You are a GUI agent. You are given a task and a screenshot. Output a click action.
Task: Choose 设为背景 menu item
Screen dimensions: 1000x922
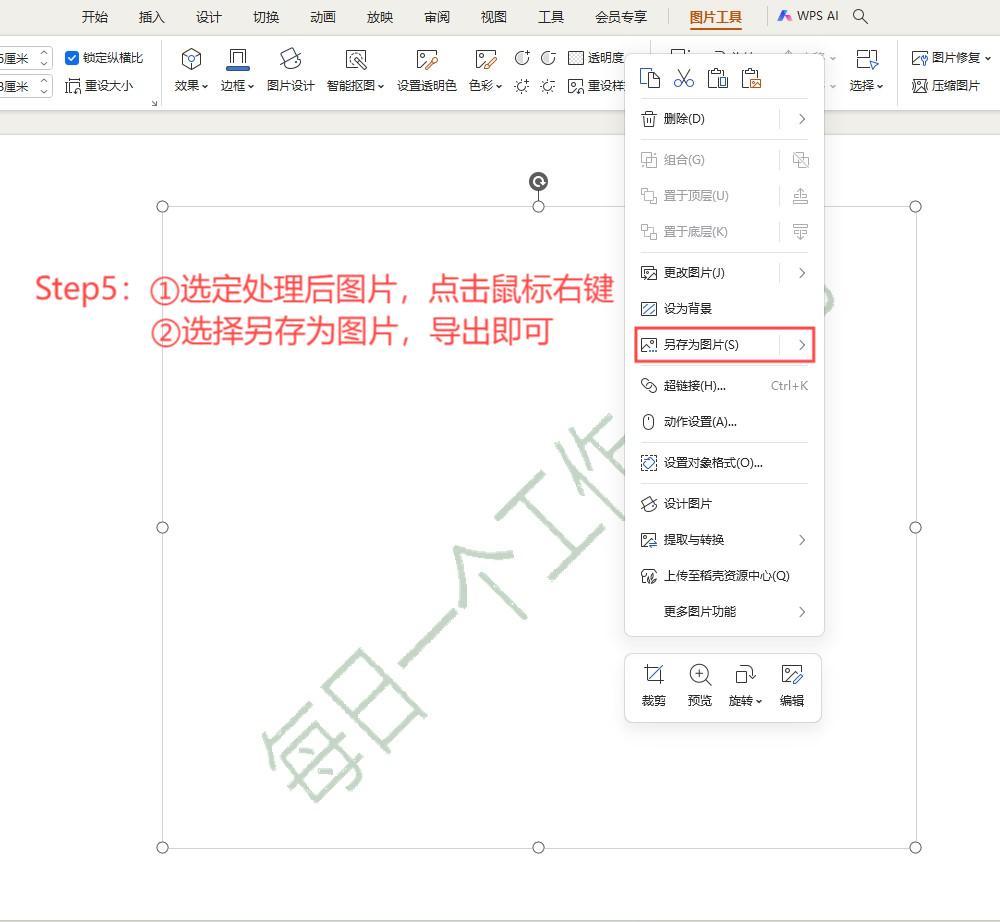click(x=724, y=309)
